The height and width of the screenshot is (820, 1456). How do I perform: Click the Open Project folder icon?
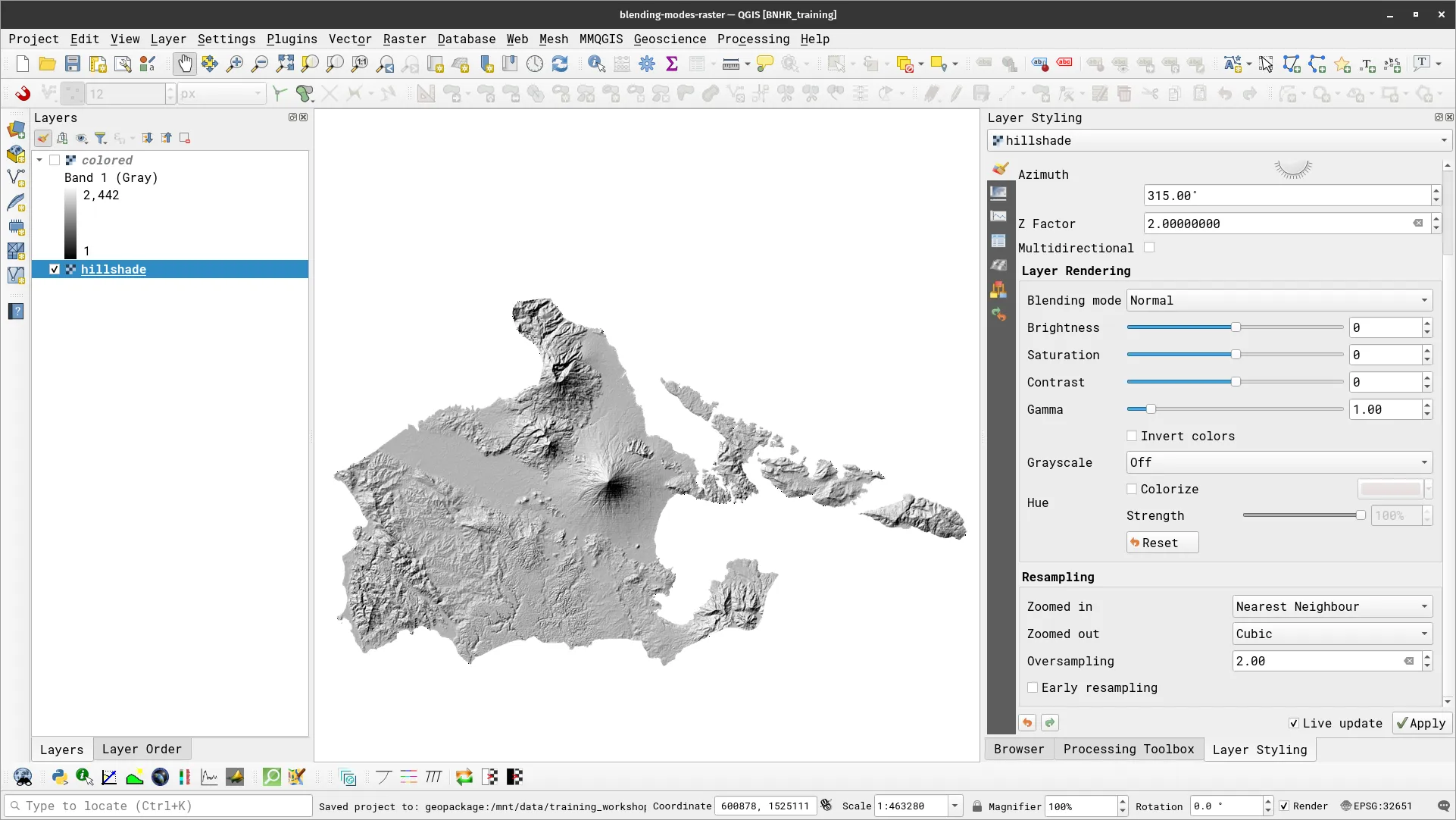coord(47,64)
